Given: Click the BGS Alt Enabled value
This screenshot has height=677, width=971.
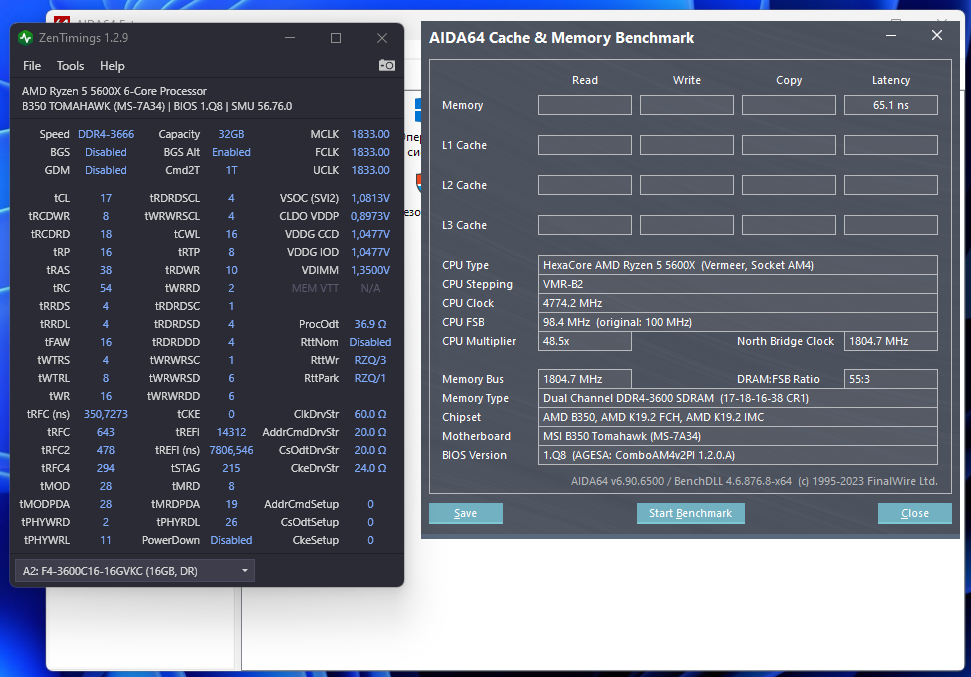Looking at the screenshot, I should click(231, 152).
